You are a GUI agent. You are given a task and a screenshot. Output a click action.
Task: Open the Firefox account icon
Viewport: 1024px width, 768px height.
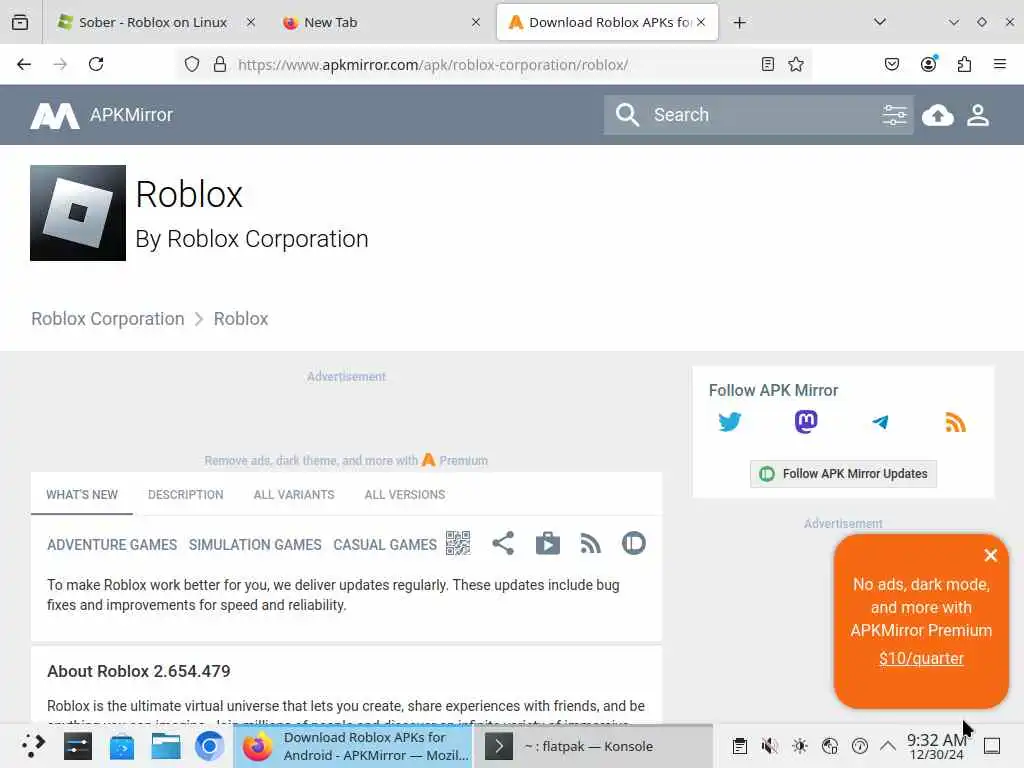coord(929,64)
